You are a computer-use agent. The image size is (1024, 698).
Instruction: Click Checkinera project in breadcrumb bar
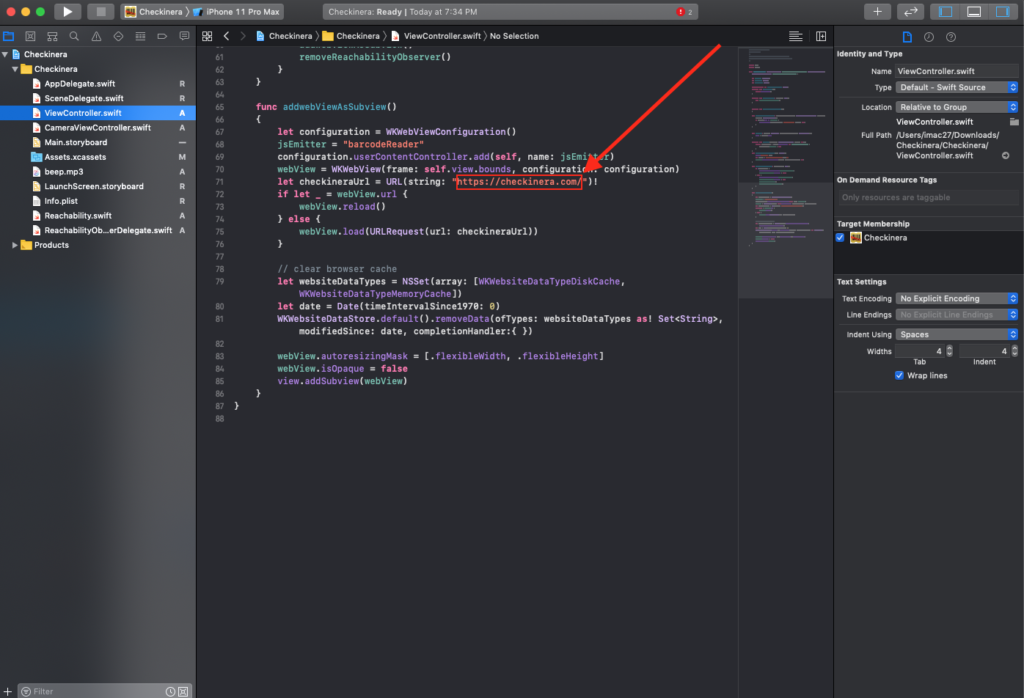coord(284,37)
